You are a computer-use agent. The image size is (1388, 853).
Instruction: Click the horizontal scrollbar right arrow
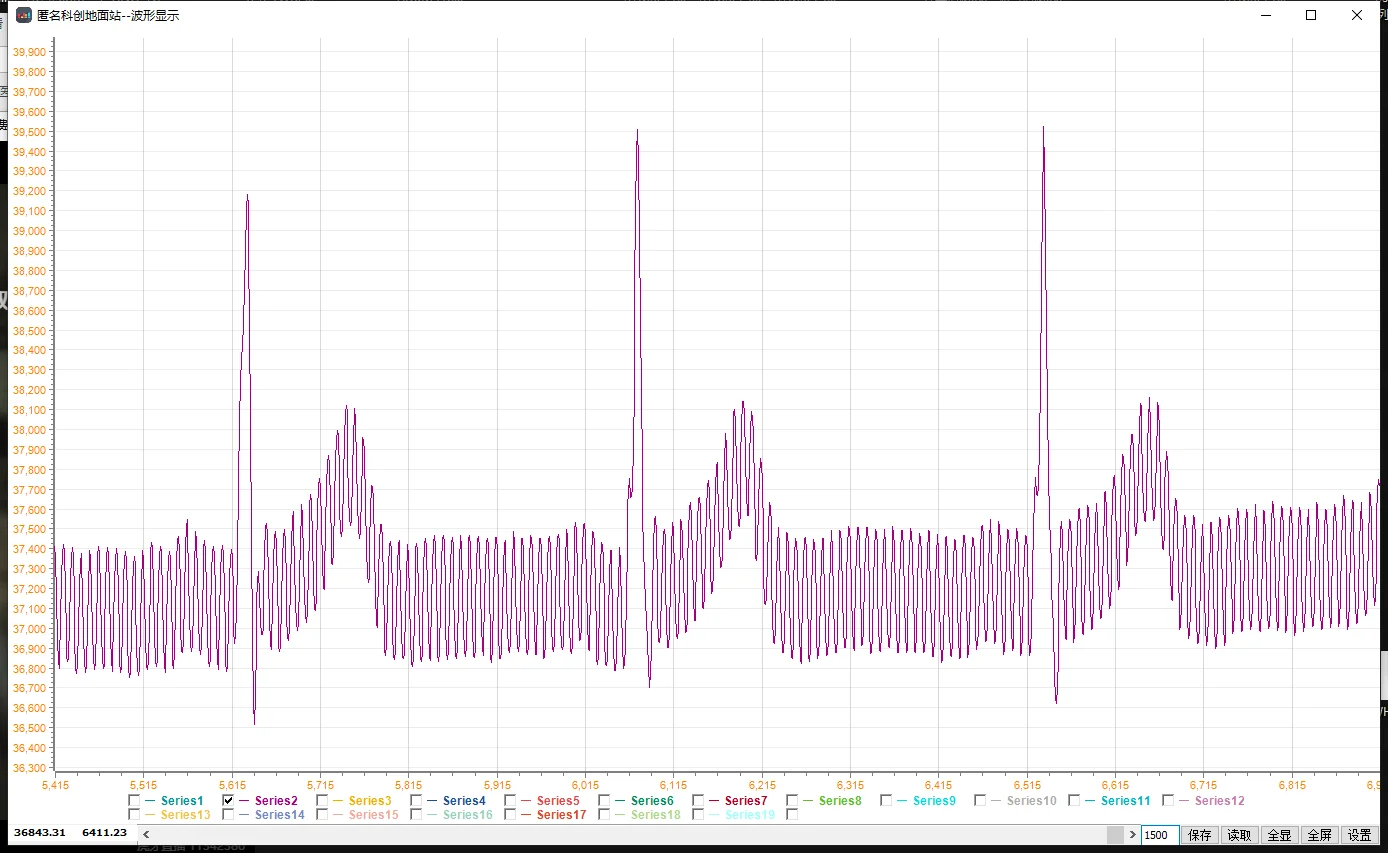coord(1132,835)
